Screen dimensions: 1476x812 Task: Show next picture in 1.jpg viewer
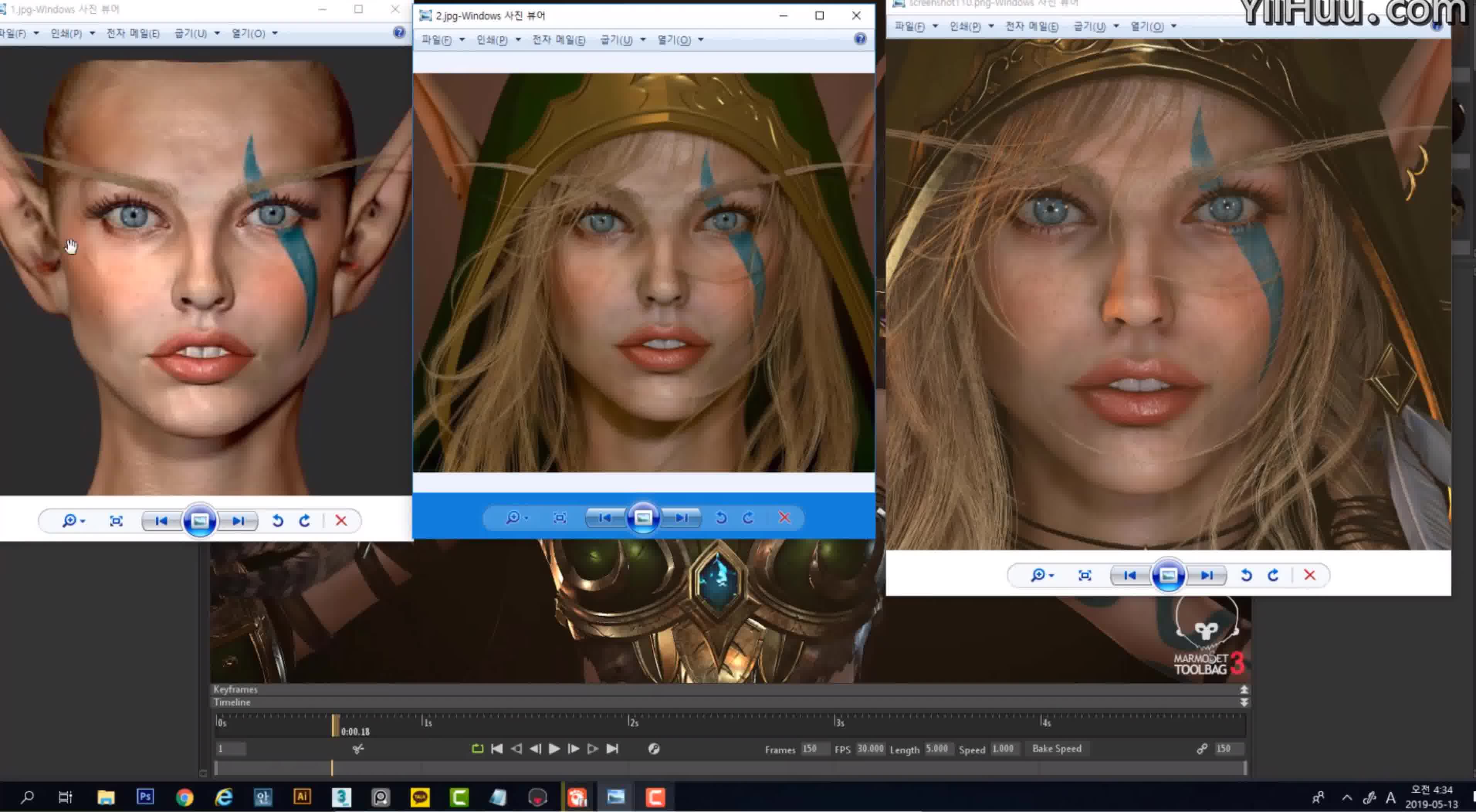[238, 520]
